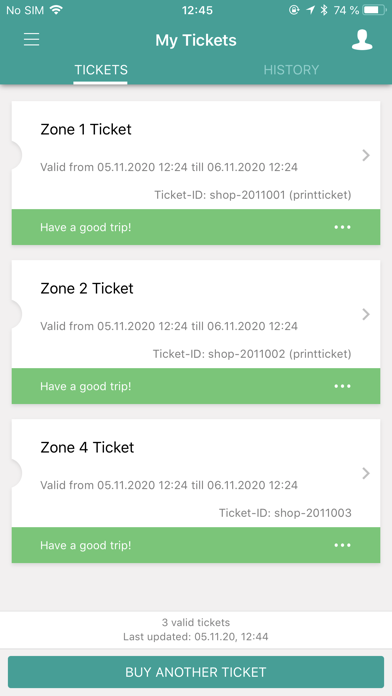Screen dimensions: 392x696
Task: Open the Zone 4 Ticket title
Action: coord(87,447)
